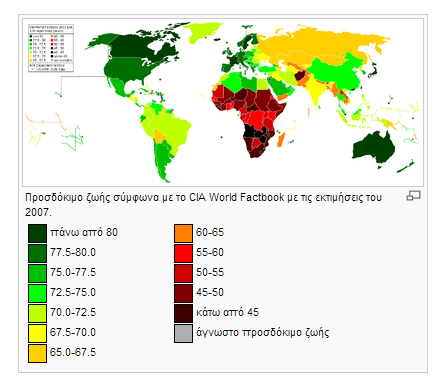Click the enlarge image icon beside caption
This screenshot has width=439, height=386.
413,196
